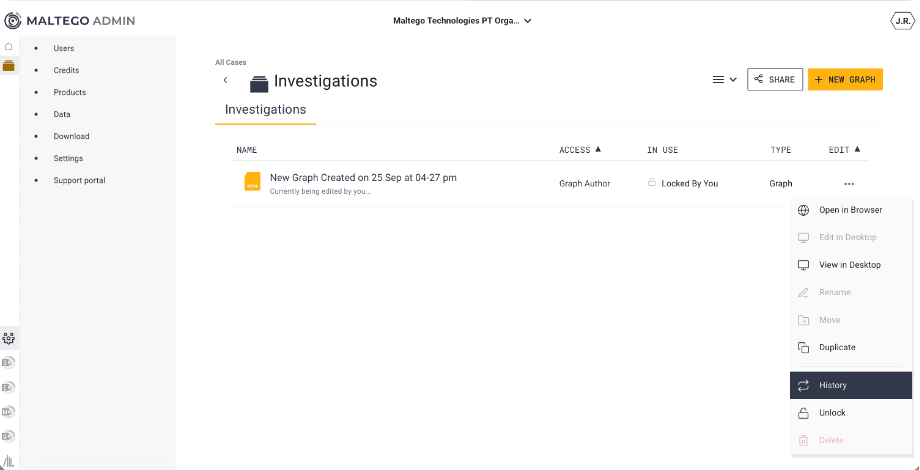This screenshot has width=920, height=470.
Task: Click the 'Locked By You' status text
Action: pyautogui.click(x=689, y=184)
